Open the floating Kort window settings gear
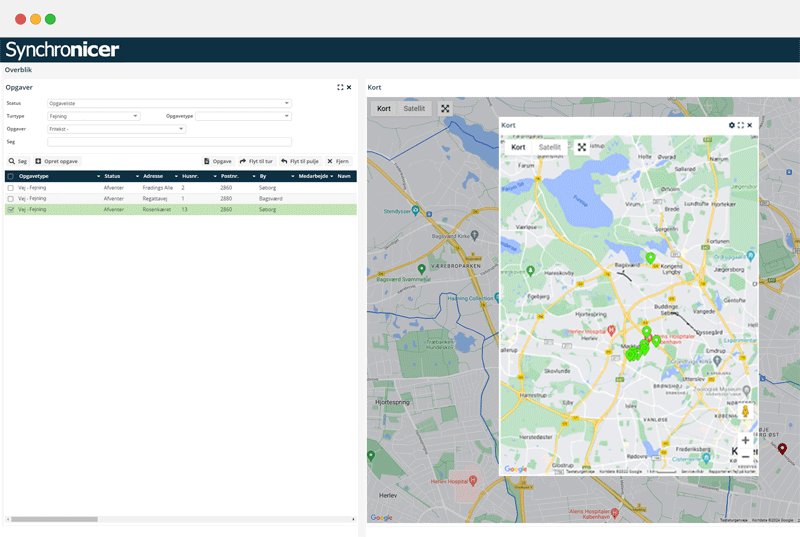Screen dimensions: 800x537 pos(732,125)
